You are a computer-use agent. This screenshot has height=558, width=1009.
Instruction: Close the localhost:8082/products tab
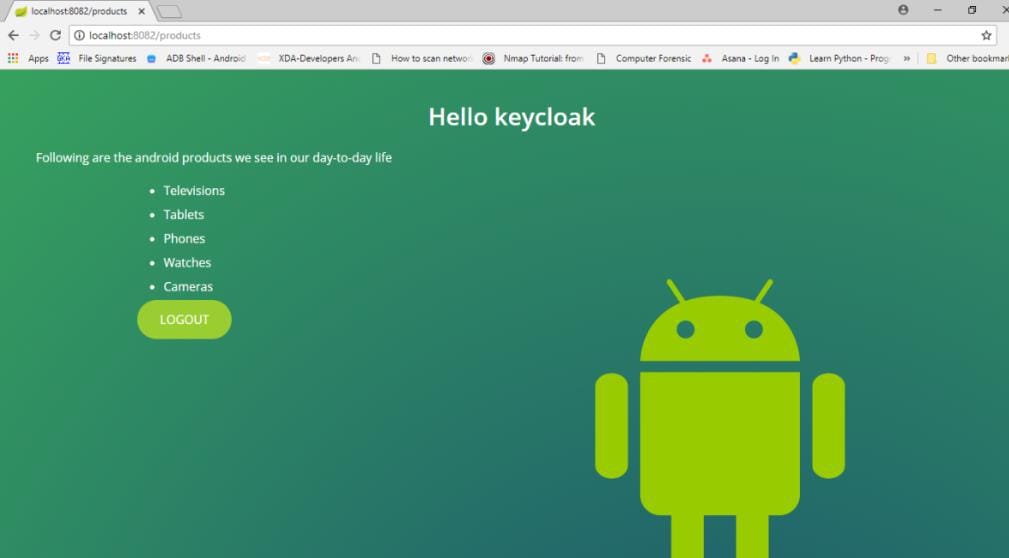(x=142, y=11)
